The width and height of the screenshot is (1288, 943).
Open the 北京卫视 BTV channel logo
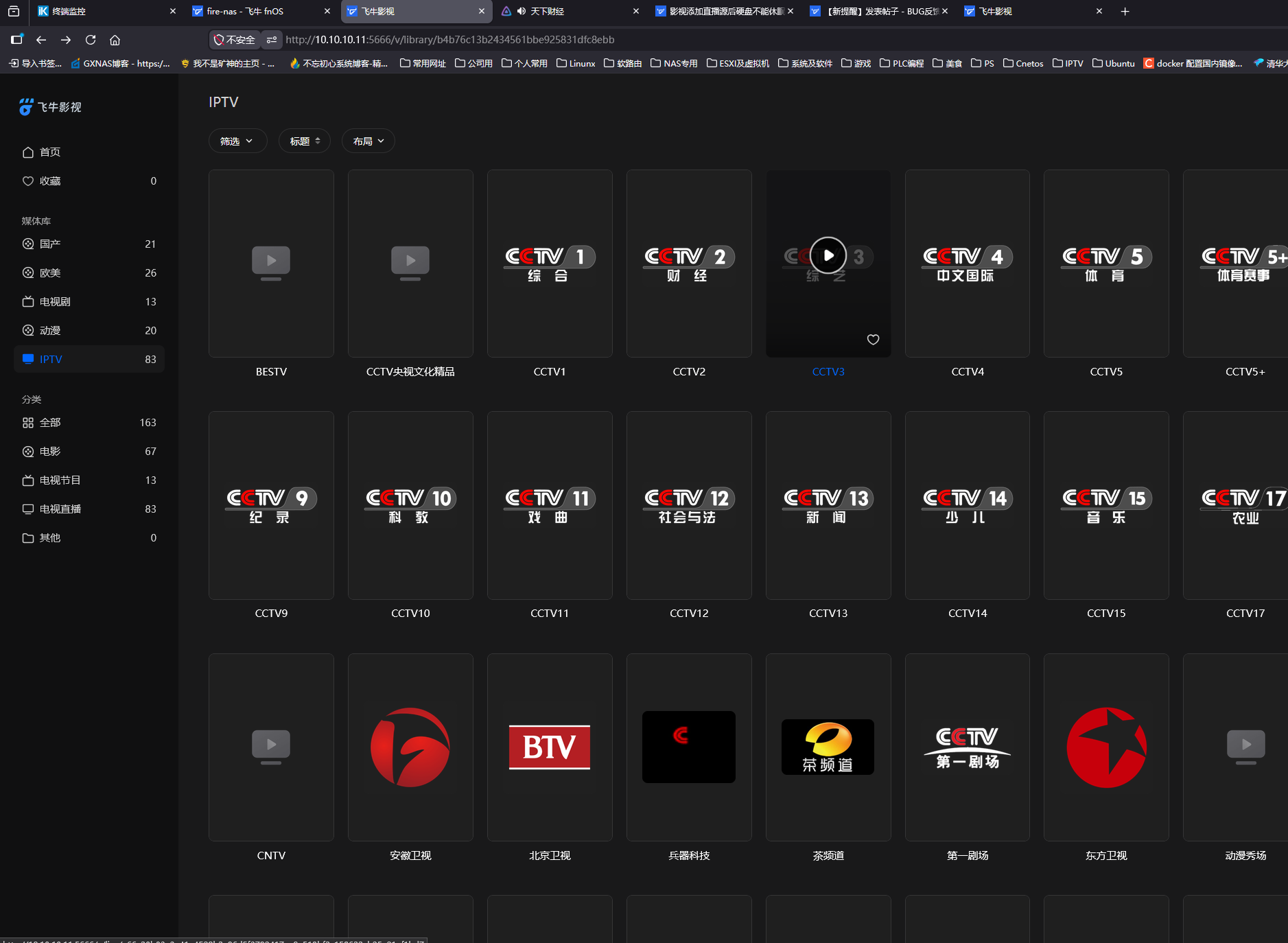click(550, 747)
